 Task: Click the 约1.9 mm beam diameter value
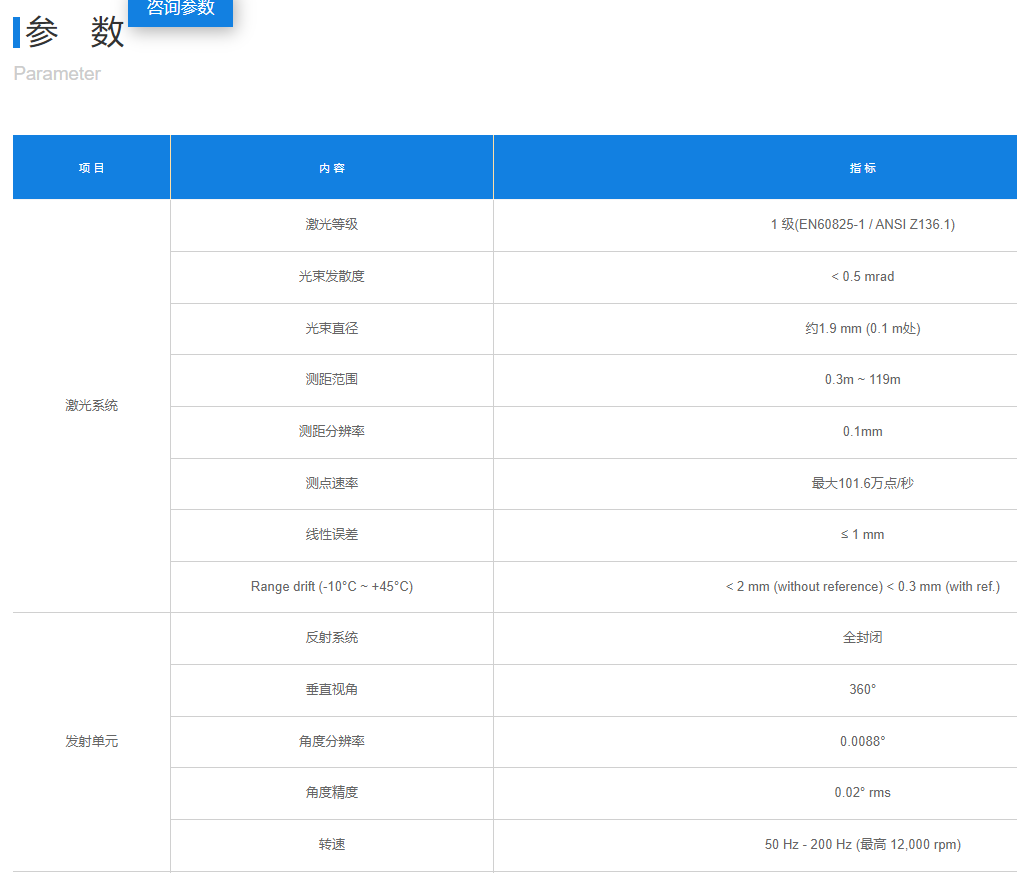click(x=862, y=328)
